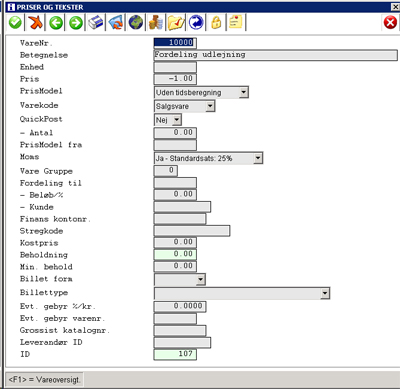Click the Stregkode input field
This screenshot has width=400, height=389.
click(192, 231)
